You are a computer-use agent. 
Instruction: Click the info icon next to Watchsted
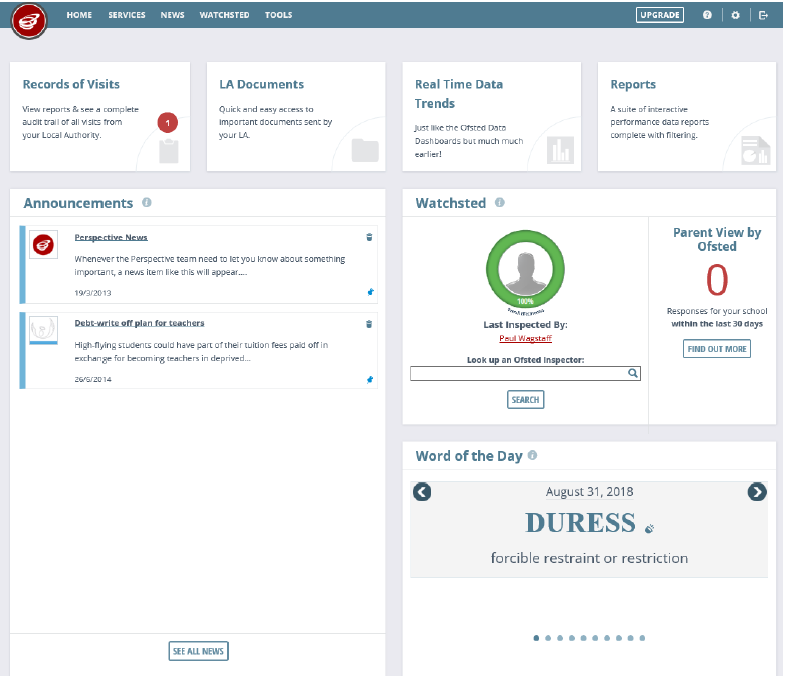coord(500,203)
